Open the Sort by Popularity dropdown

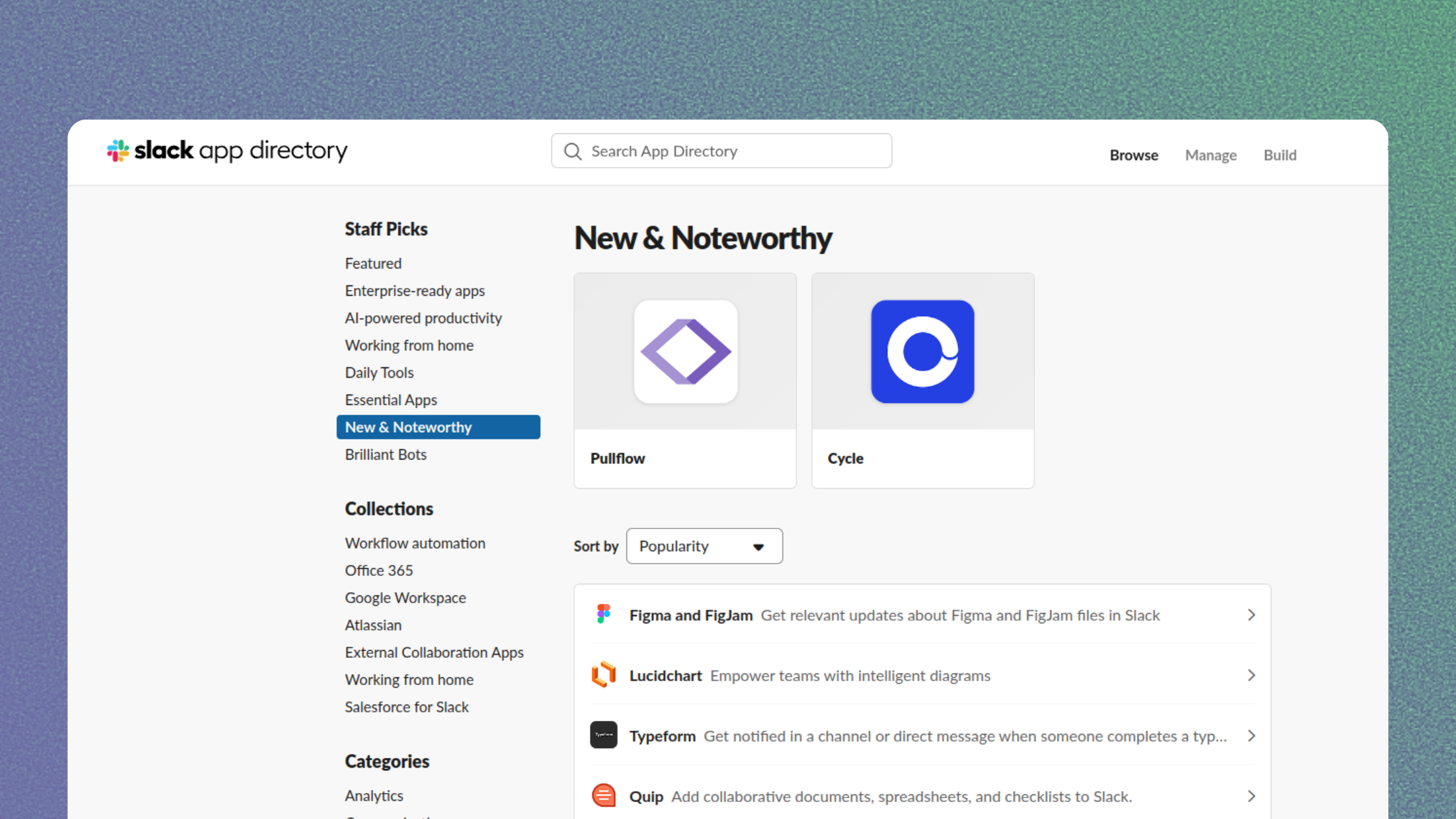tap(704, 546)
